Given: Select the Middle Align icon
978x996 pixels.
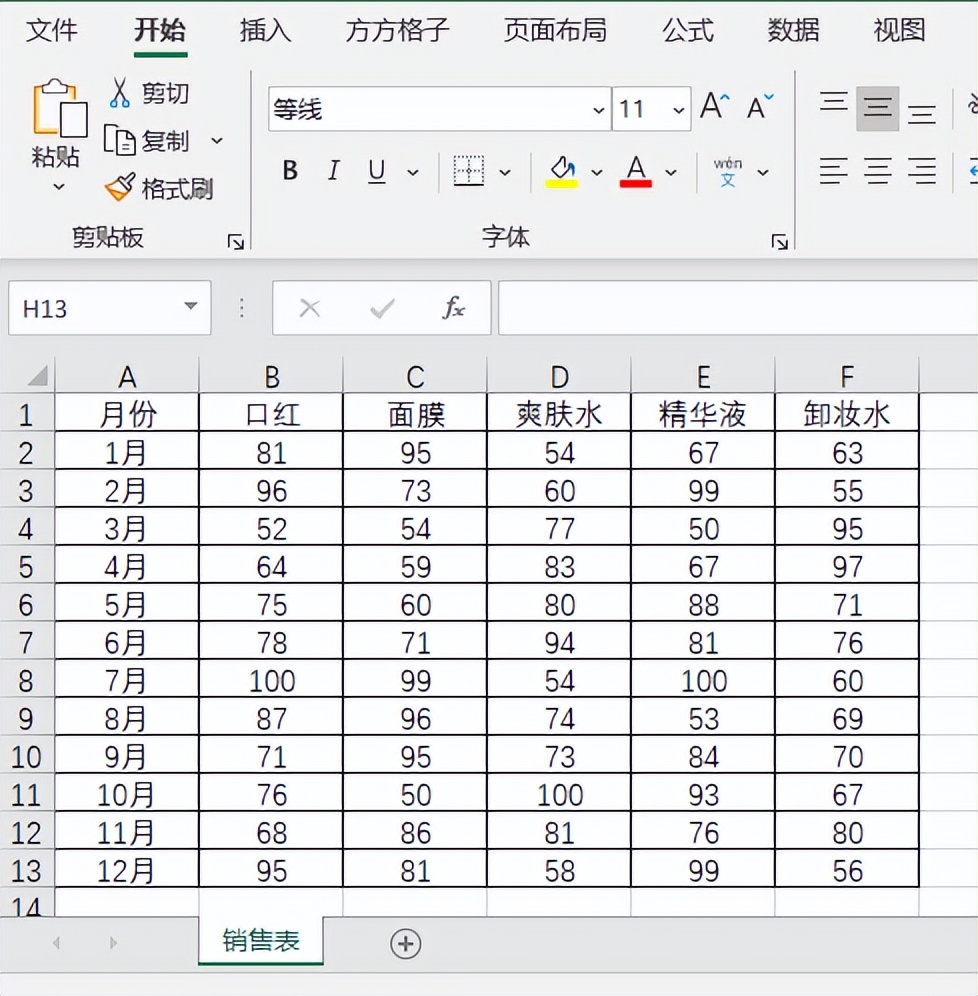Looking at the screenshot, I should tap(878, 110).
